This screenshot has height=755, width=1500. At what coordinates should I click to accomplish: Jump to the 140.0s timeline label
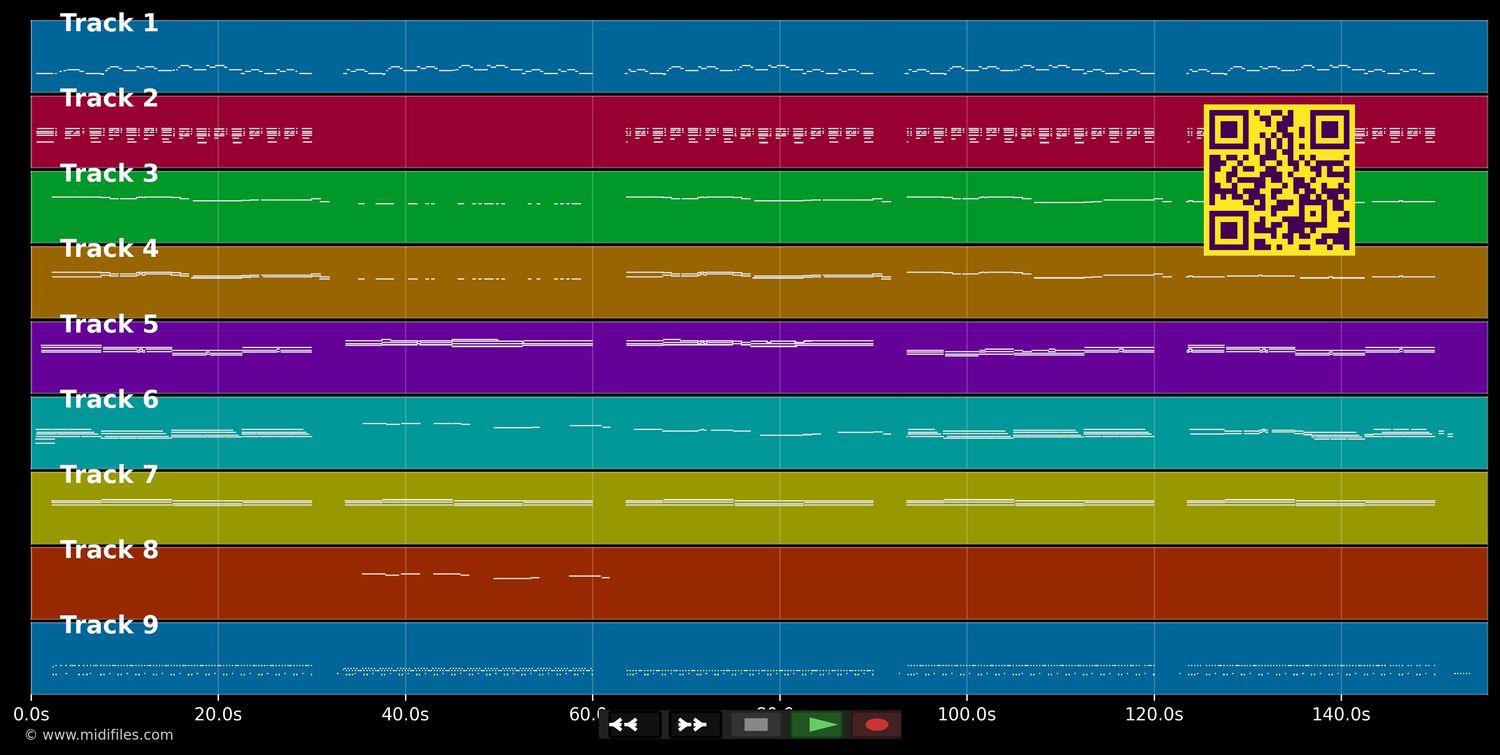[1340, 714]
